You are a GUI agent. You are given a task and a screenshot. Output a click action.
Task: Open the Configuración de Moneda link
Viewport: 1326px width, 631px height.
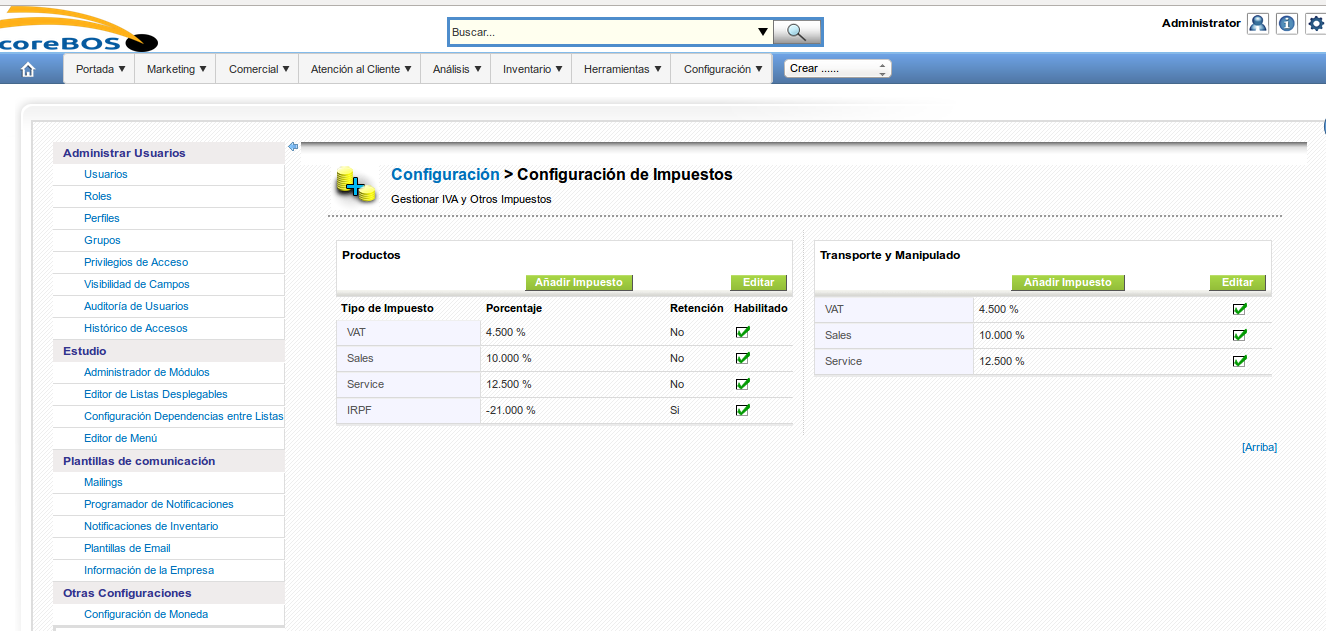pyautogui.click(x=146, y=614)
